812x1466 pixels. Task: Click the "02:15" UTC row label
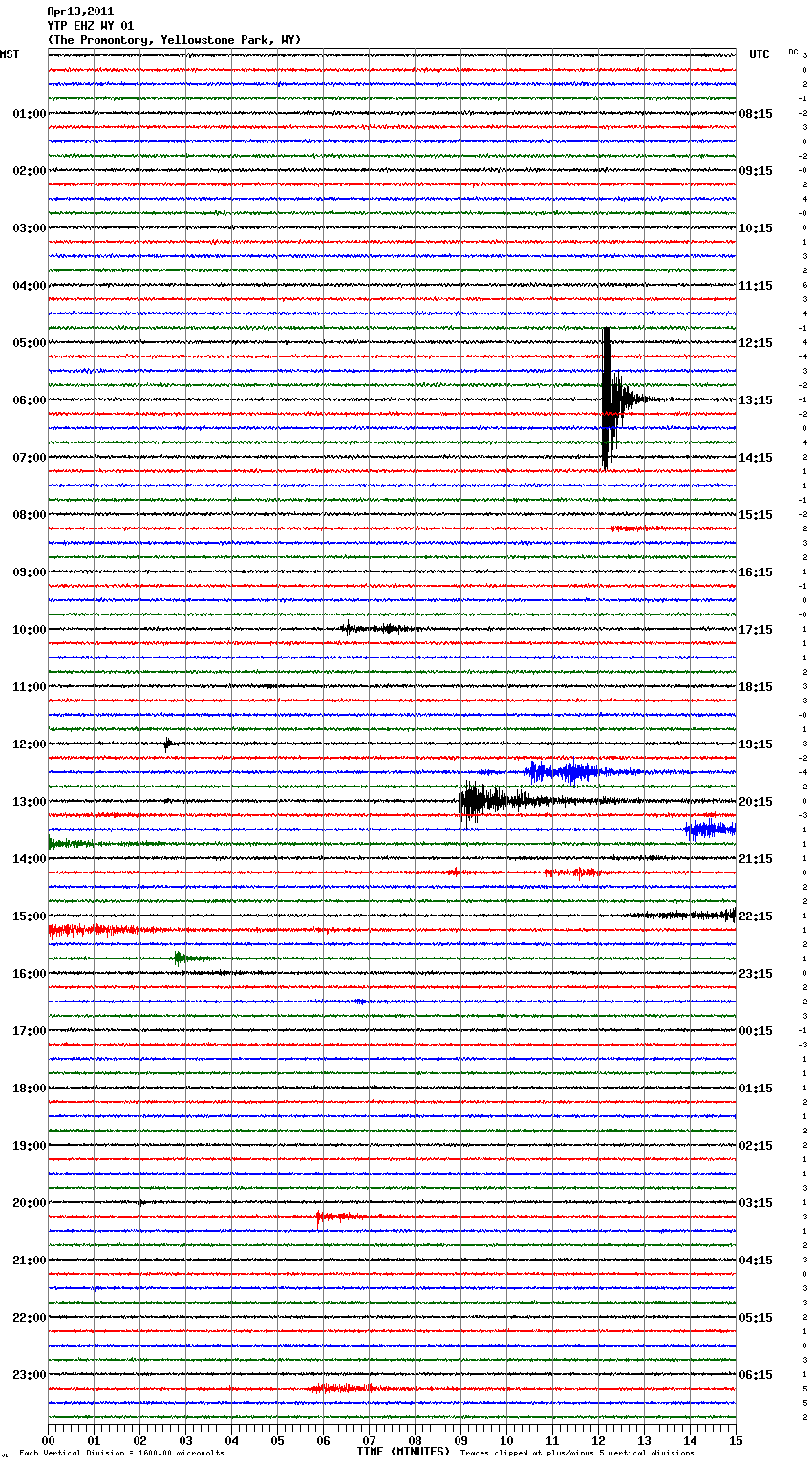click(x=756, y=1146)
